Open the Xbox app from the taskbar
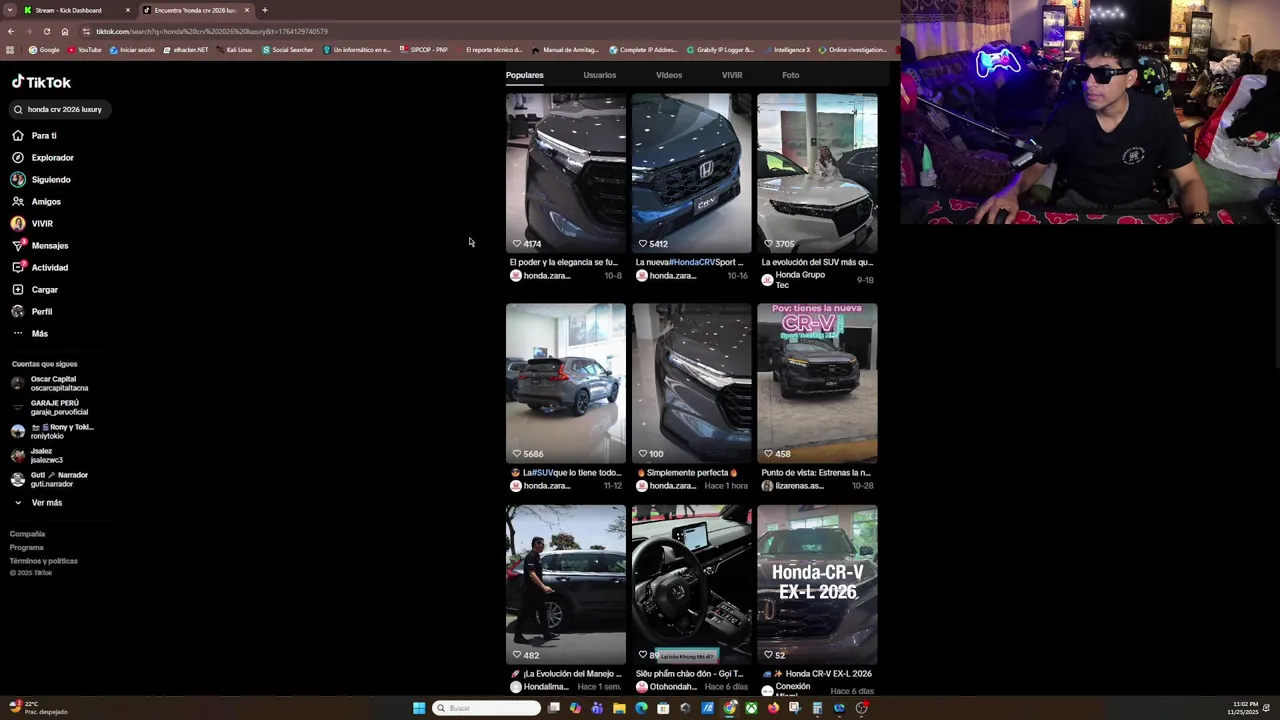The width and height of the screenshot is (1280, 720). tap(751, 708)
